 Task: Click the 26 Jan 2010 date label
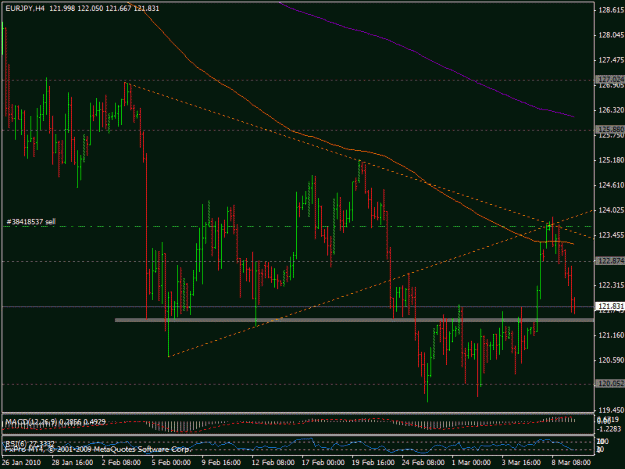click(22, 462)
